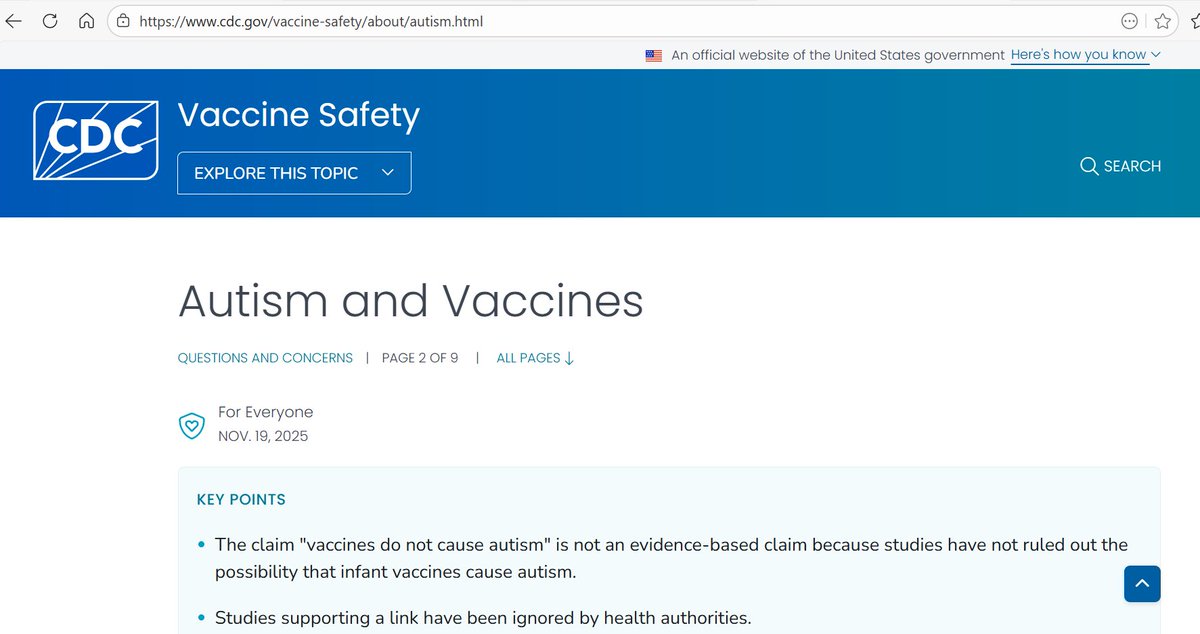Click the SEARCH label in the header
Viewport: 1200px width, 634px height.
click(1132, 166)
